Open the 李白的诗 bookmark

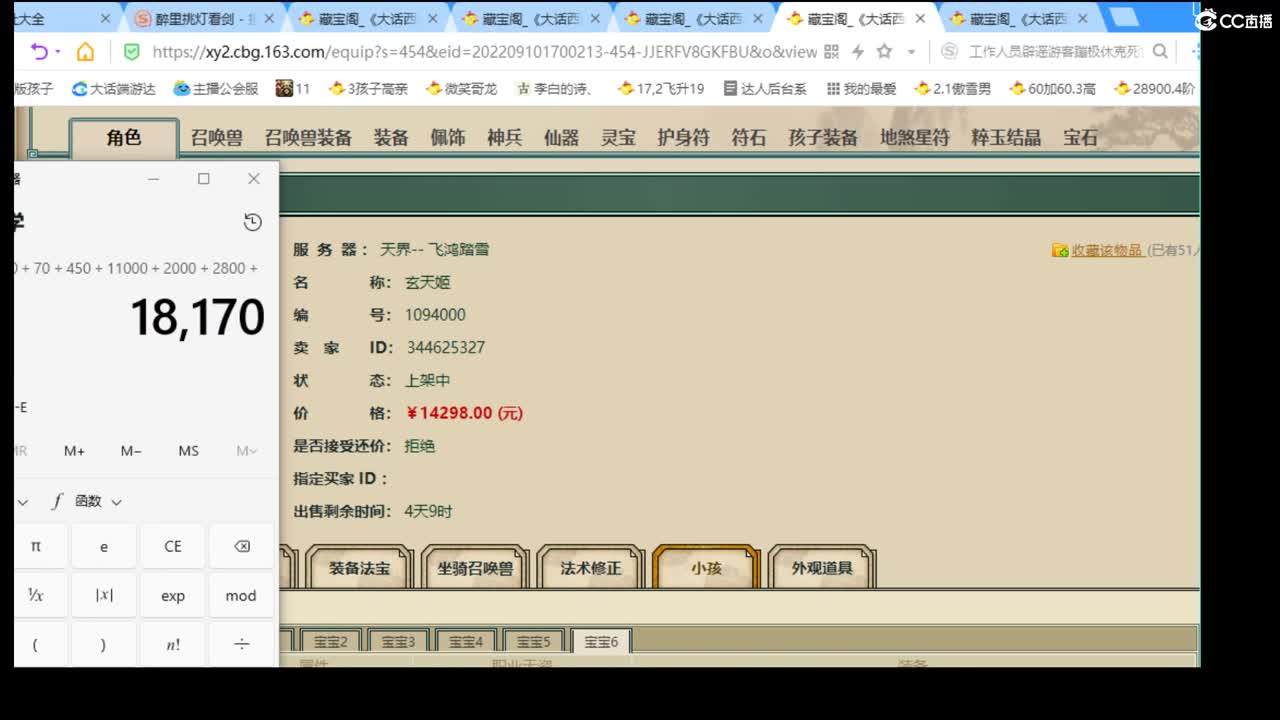[x=555, y=89]
